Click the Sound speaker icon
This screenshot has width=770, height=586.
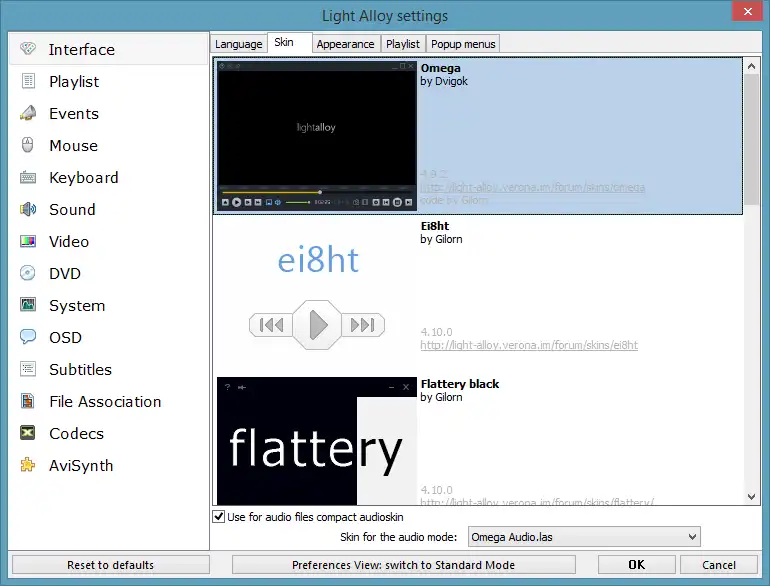tap(28, 209)
